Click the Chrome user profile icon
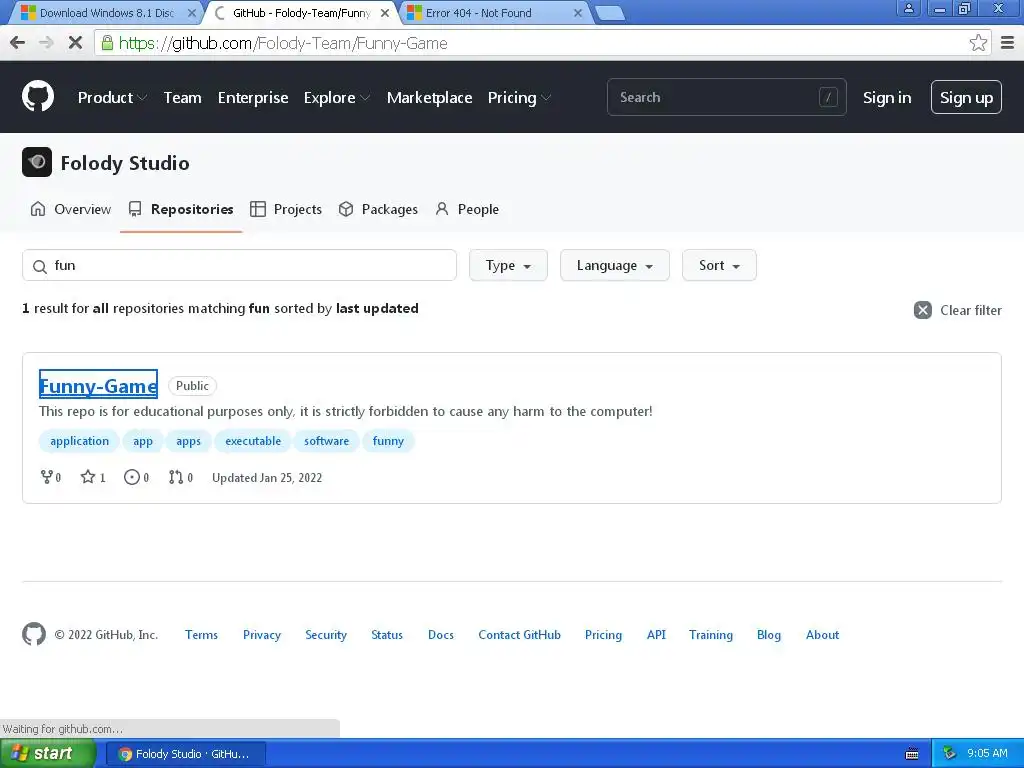This screenshot has width=1024, height=768. point(908,8)
